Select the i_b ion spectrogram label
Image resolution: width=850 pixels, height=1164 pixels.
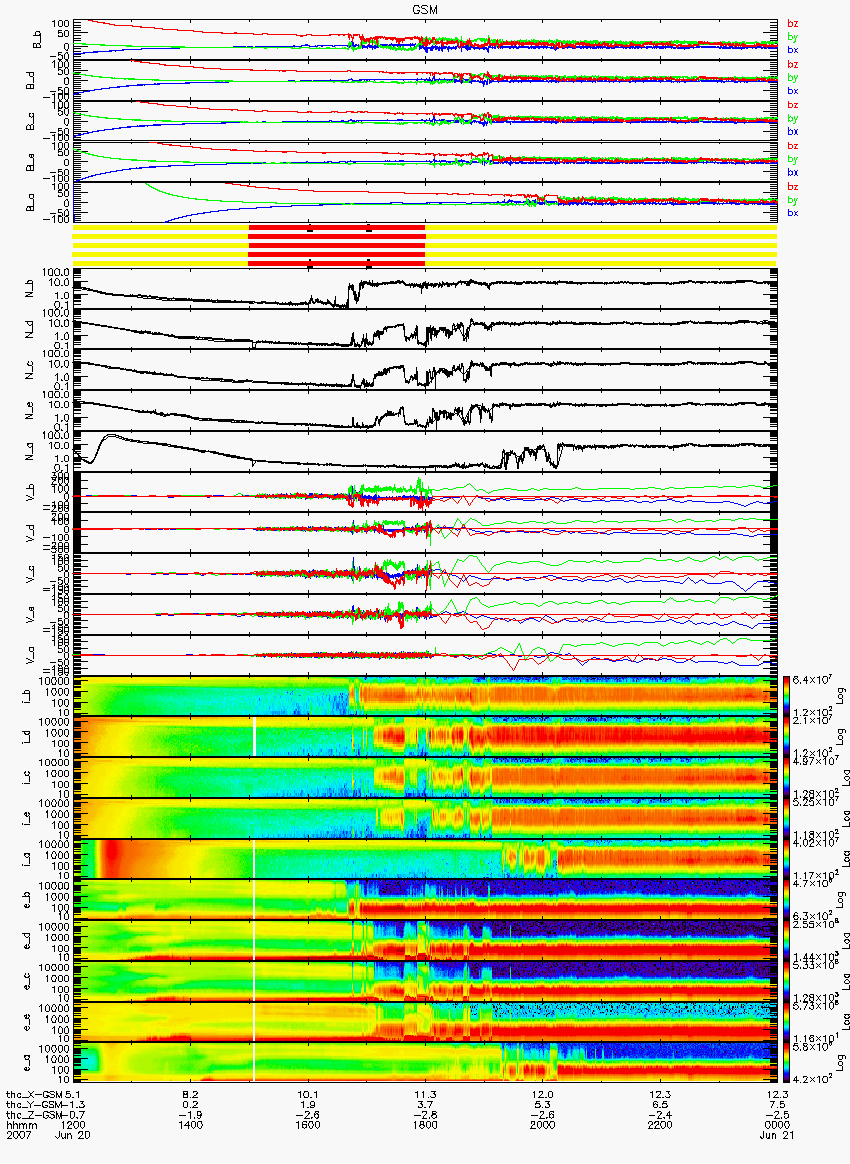[x=27, y=696]
